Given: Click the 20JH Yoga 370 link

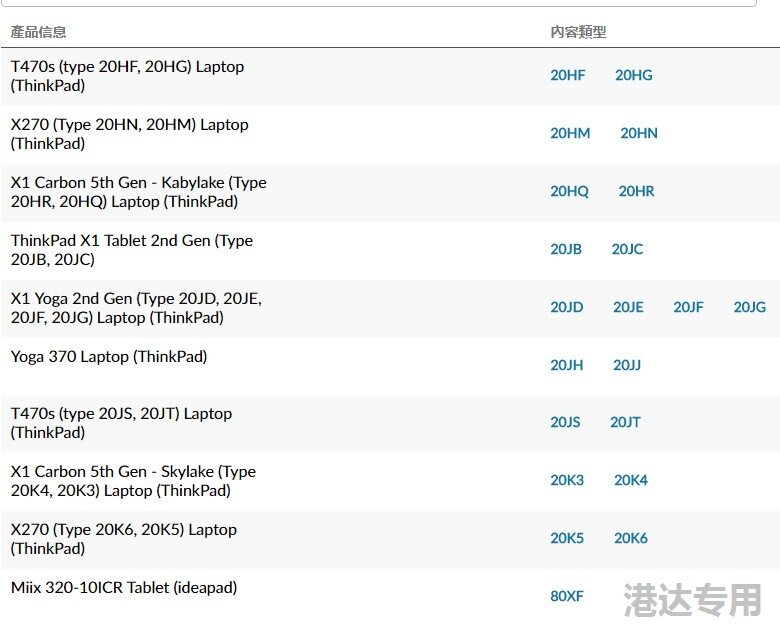Looking at the screenshot, I should coord(567,365).
